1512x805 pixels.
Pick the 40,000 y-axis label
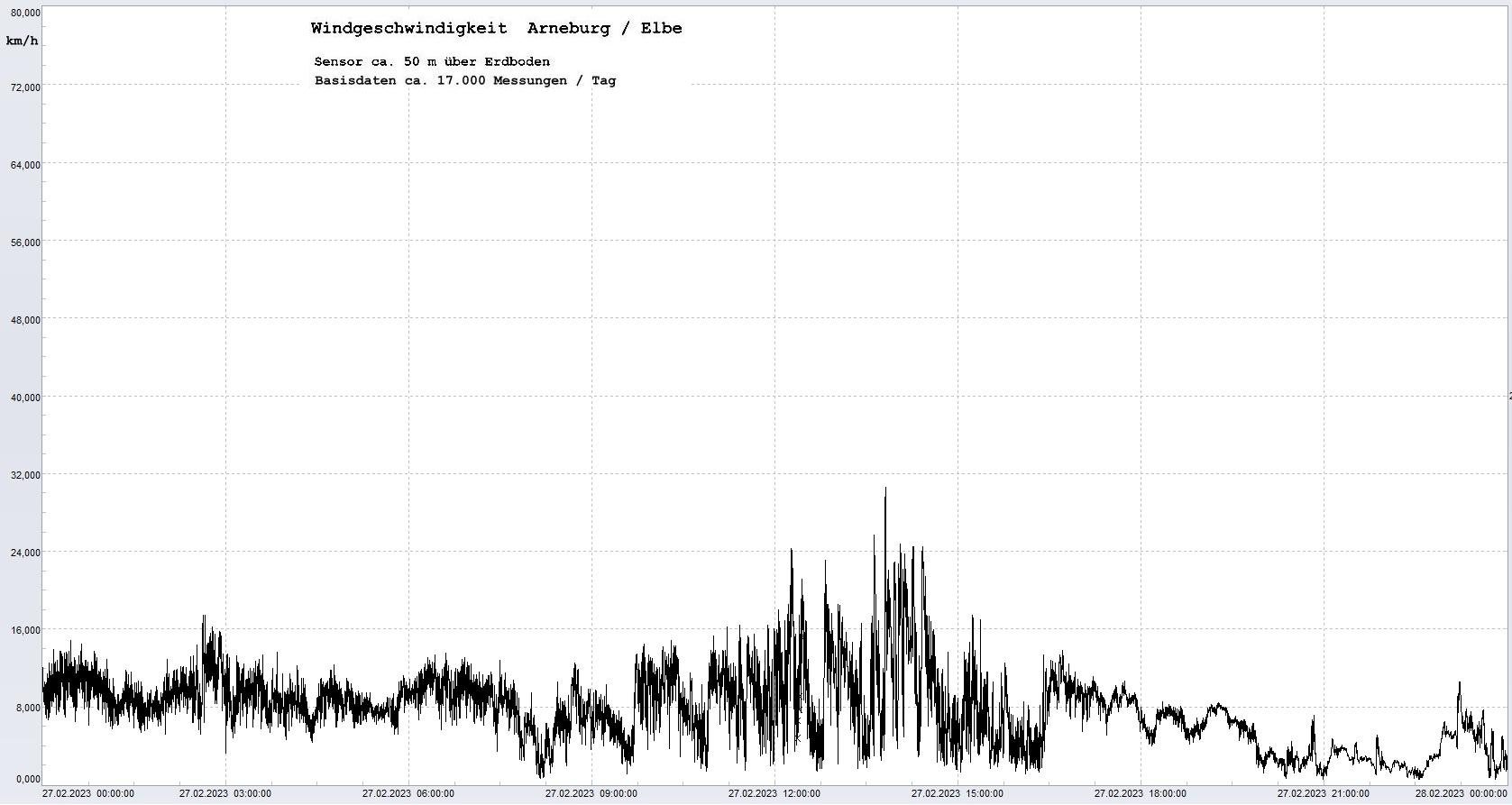23,398
